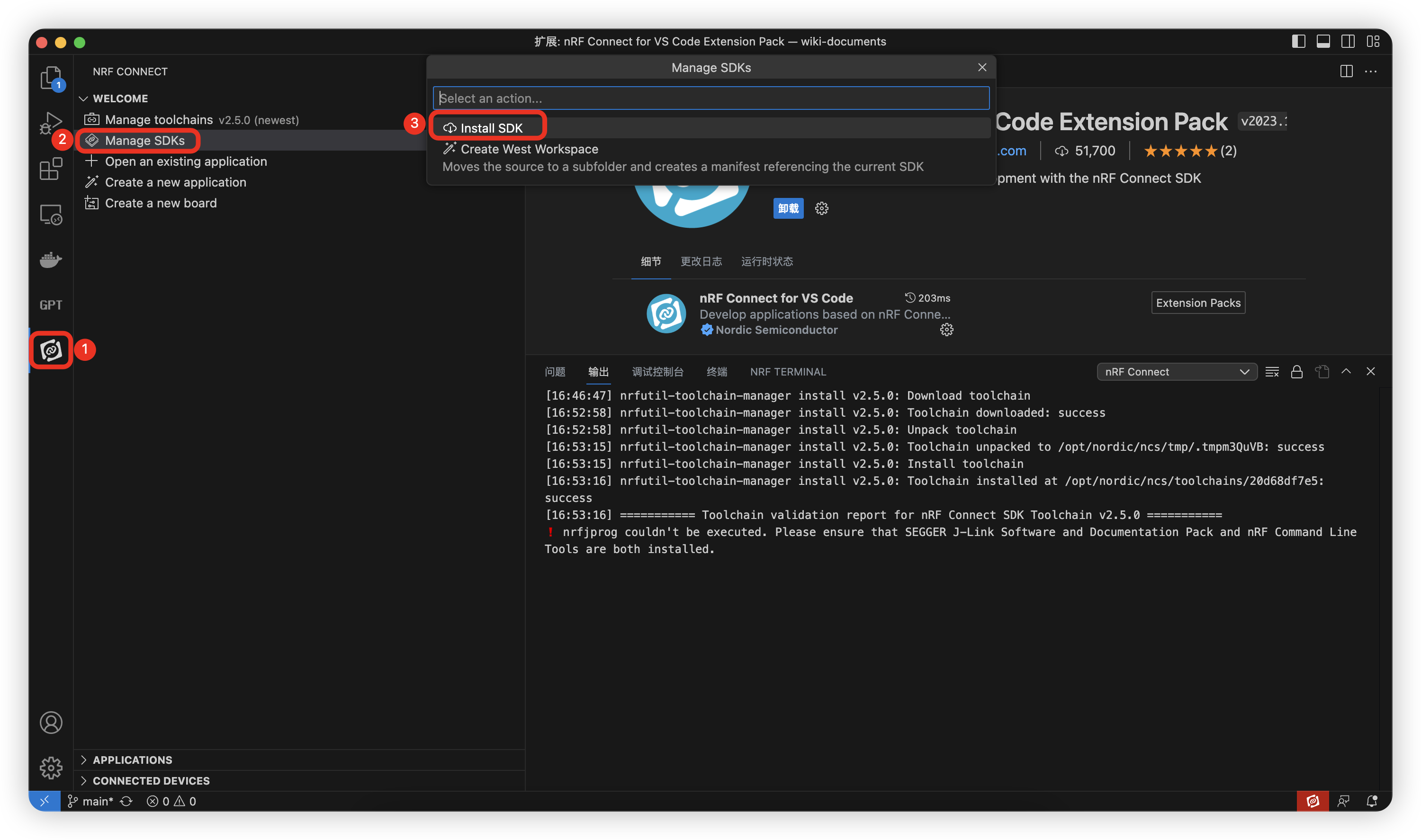
Task: Open the GPT sidebar view
Action: pos(51,305)
